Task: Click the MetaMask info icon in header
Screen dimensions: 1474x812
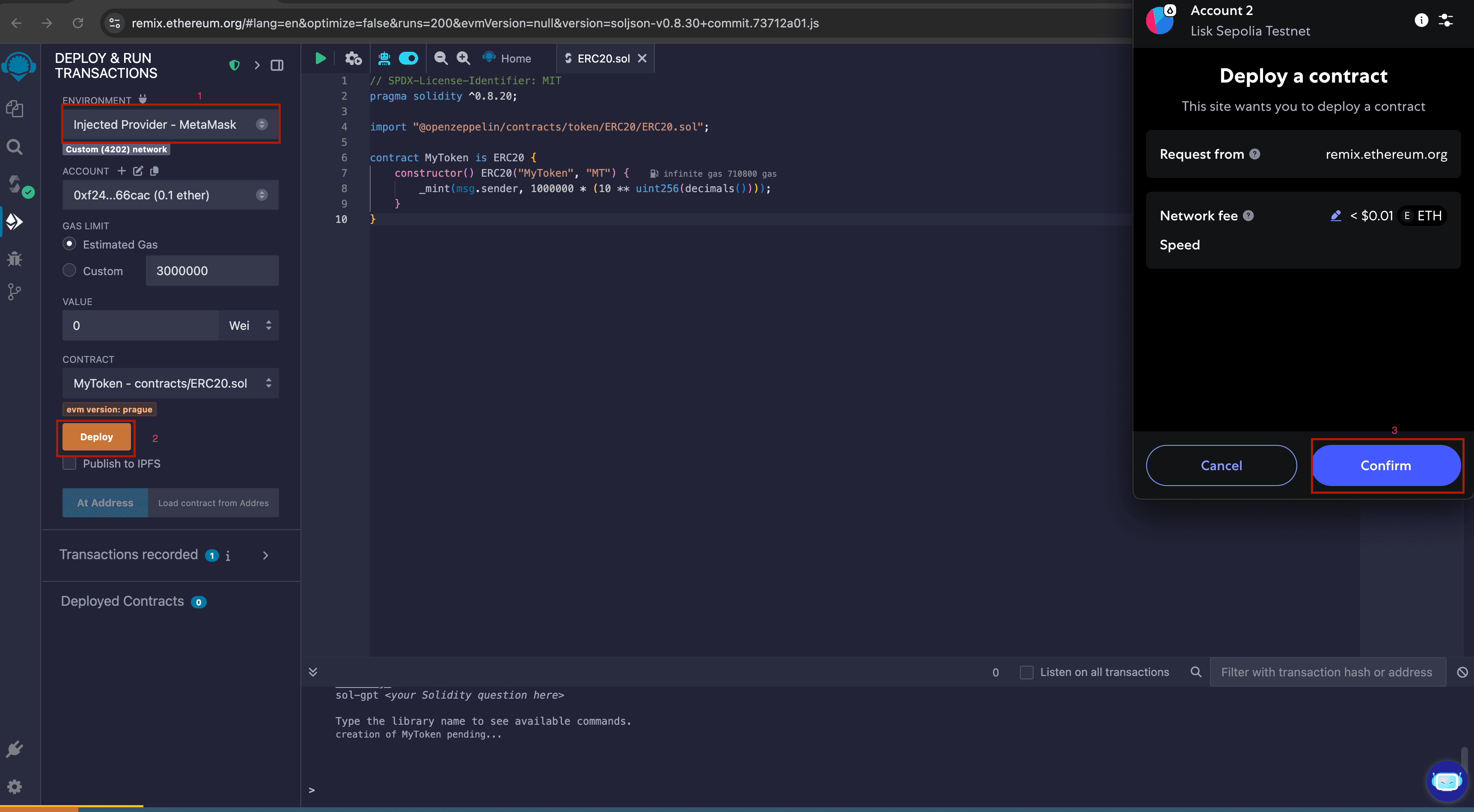Action: click(1421, 21)
